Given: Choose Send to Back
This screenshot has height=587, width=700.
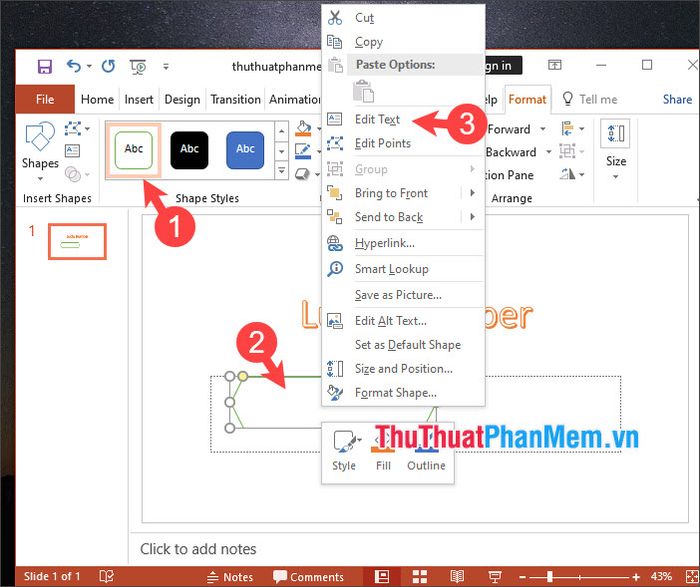Looking at the screenshot, I should (393, 217).
